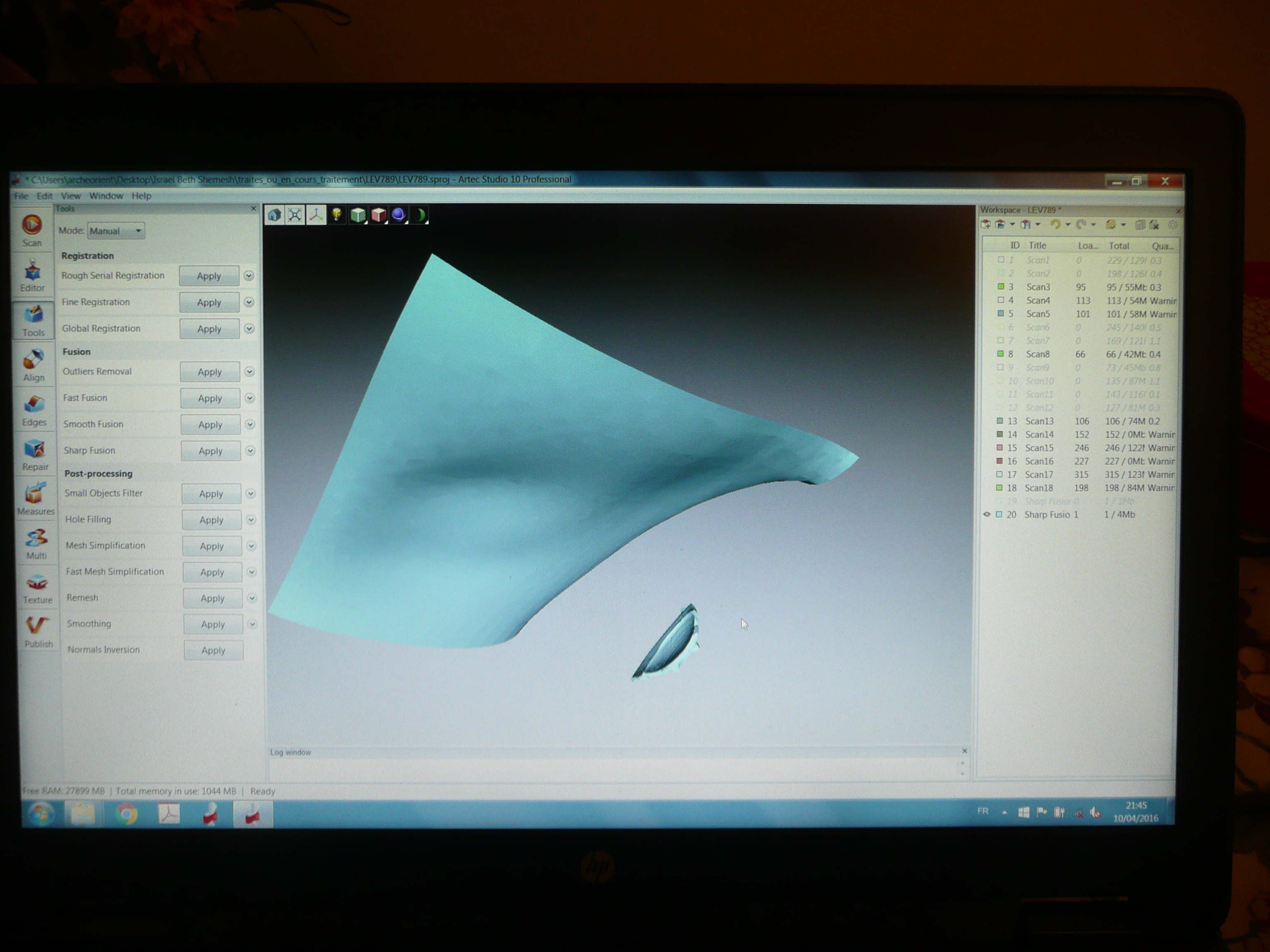
Task: Toggle checkbox for Scan3
Action: [1001, 287]
